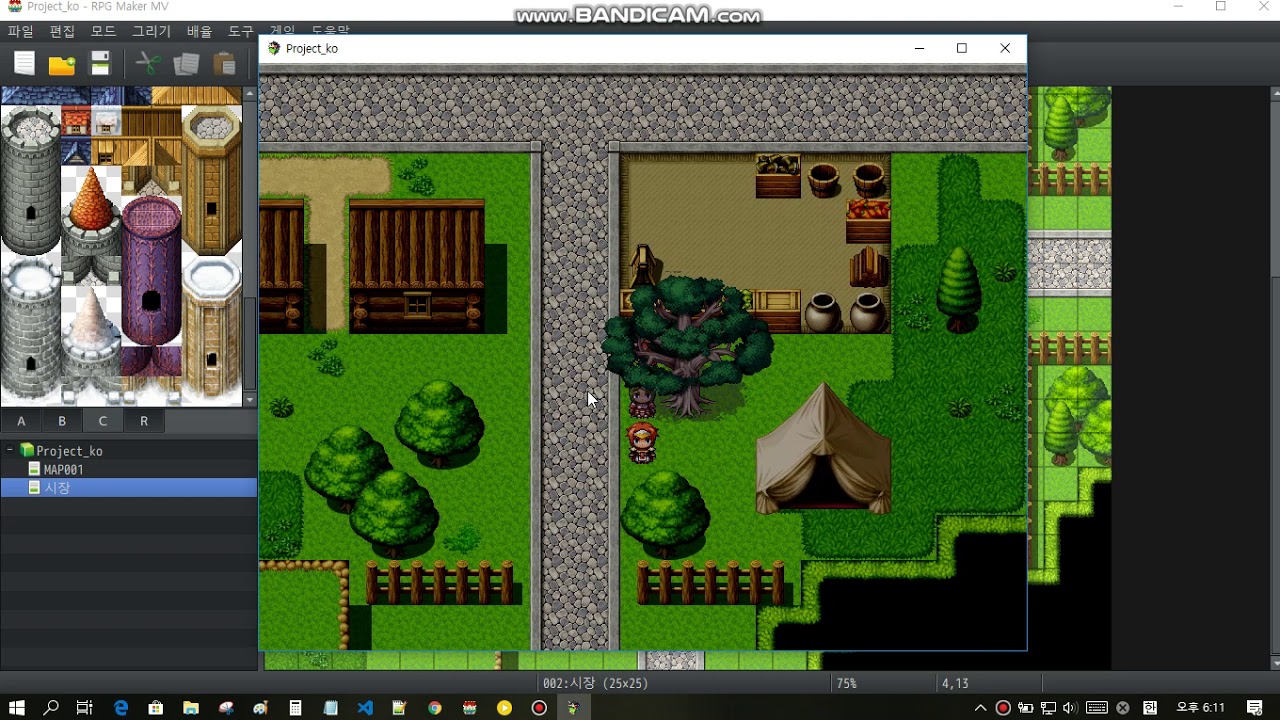Image resolution: width=1280 pixels, height=720 pixels.
Task: Pick the purple round tower tile
Action: (151, 270)
